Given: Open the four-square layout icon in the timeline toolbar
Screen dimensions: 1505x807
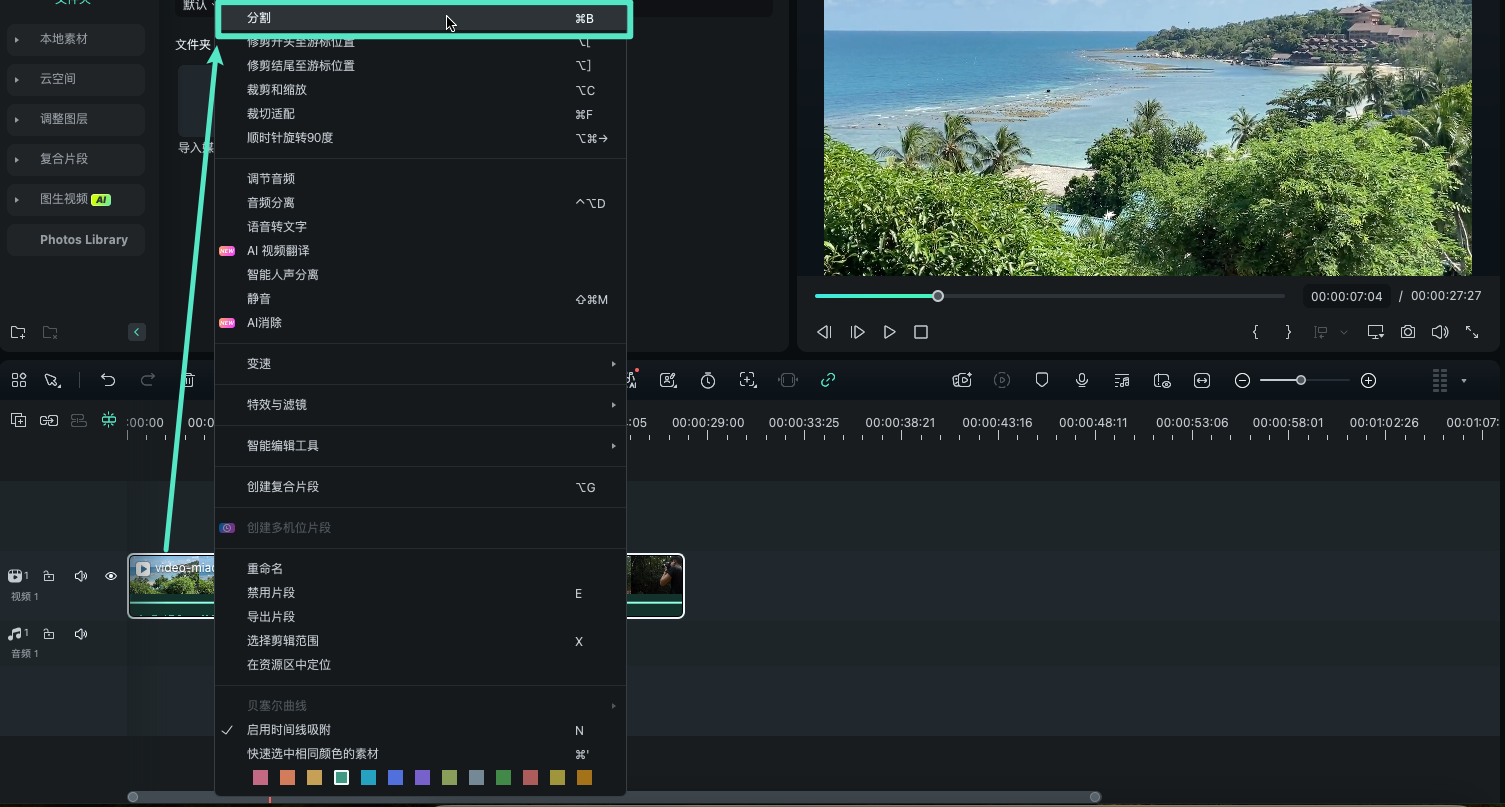Looking at the screenshot, I should coord(19,380).
